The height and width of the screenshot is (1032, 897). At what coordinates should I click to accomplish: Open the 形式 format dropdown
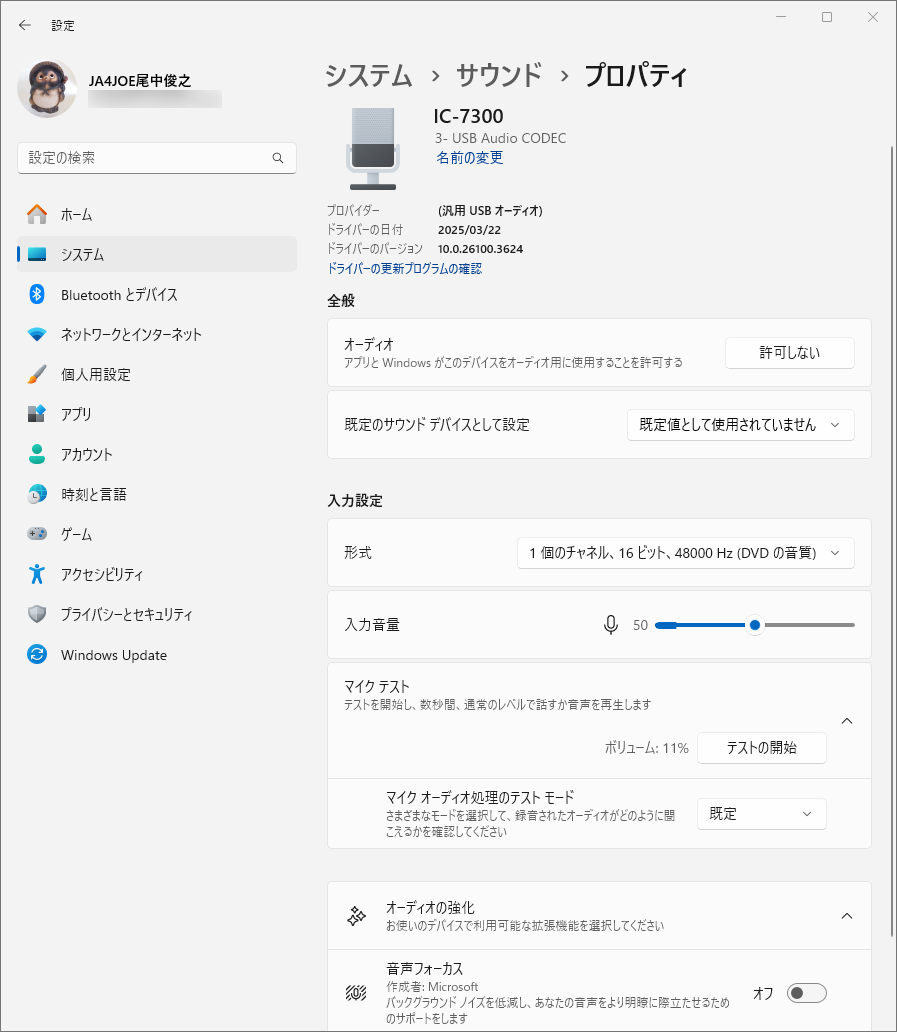click(686, 553)
